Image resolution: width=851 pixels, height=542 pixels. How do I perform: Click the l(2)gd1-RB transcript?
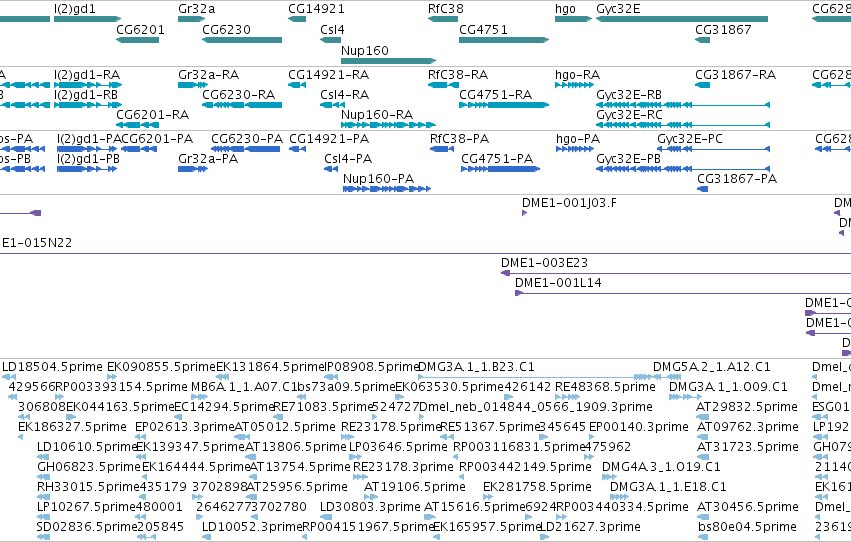tap(88, 105)
